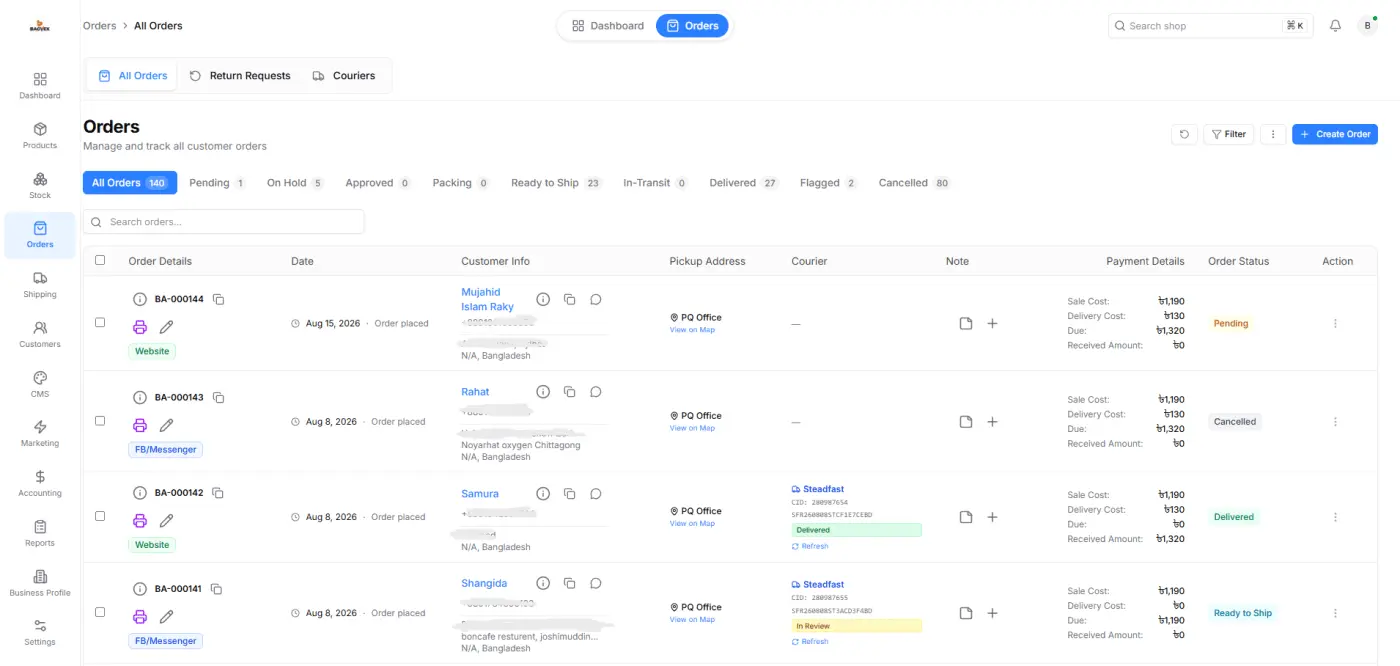Filter by Cancelled status tab
This screenshot has width=1400, height=666.
pyautogui.click(x=914, y=183)
